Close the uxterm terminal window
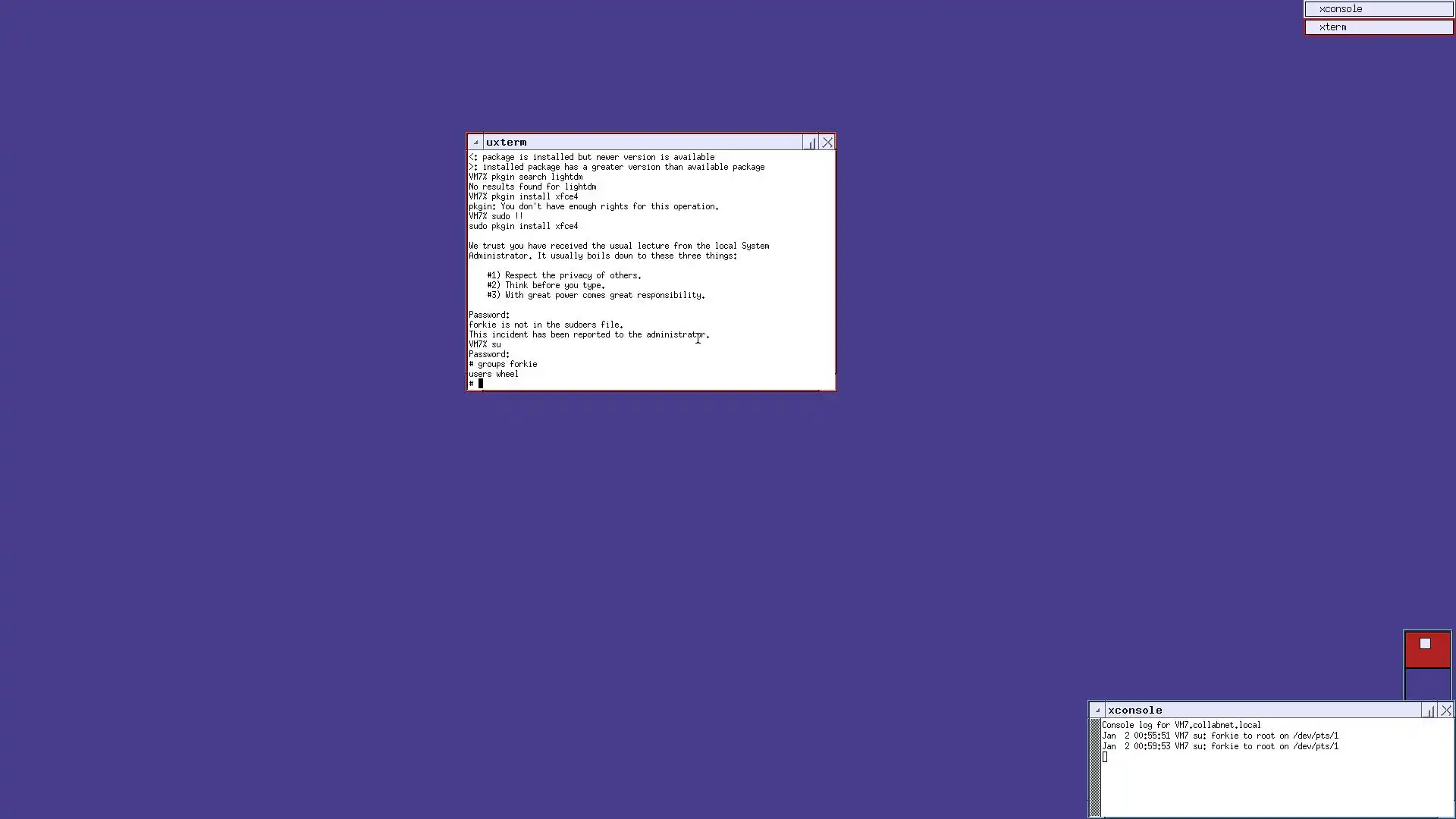Viewport: 1456px width, 819px height. [827, 143]
